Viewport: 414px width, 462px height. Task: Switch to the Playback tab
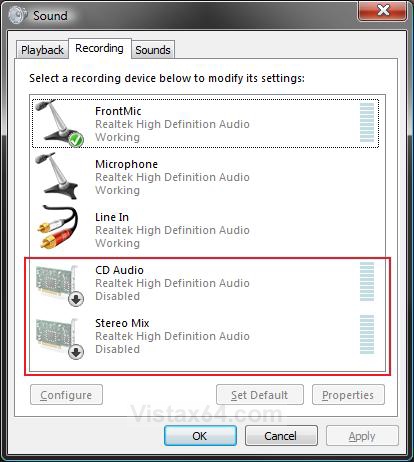tap(42, 50)
